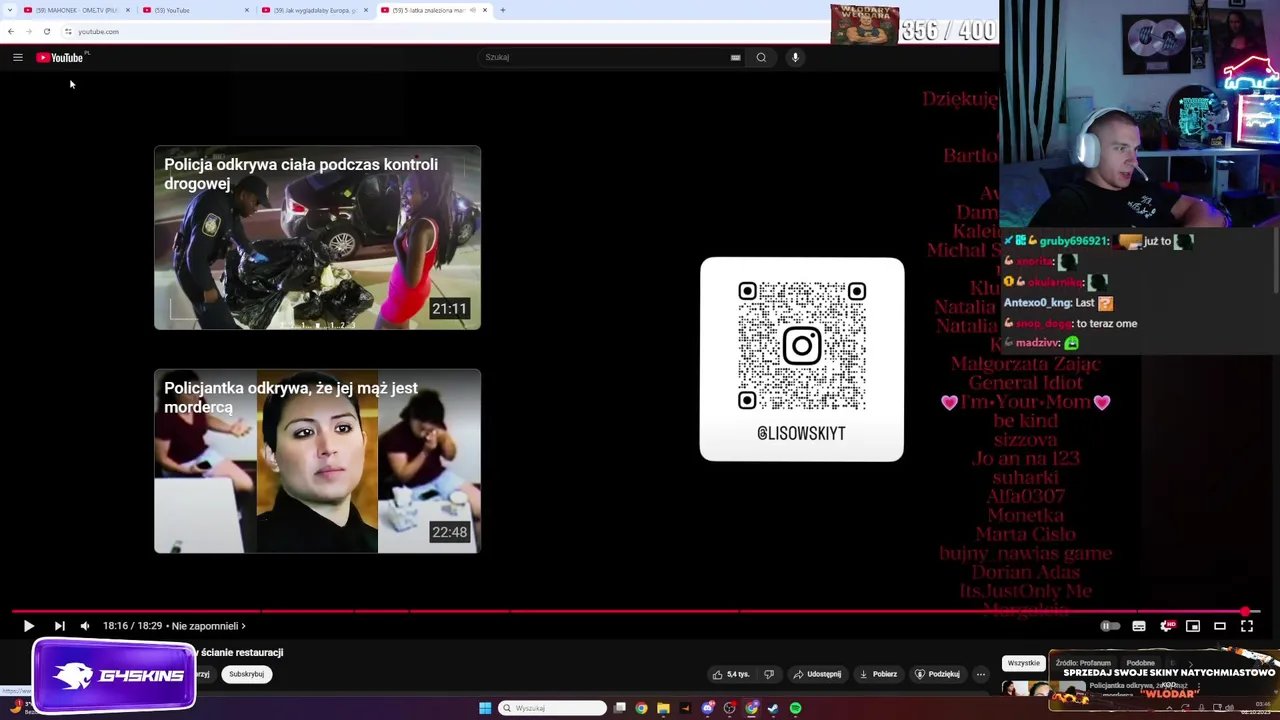The image size is (1280, 720).
Task: Dislike the video
Action: [x=769, y=674]
